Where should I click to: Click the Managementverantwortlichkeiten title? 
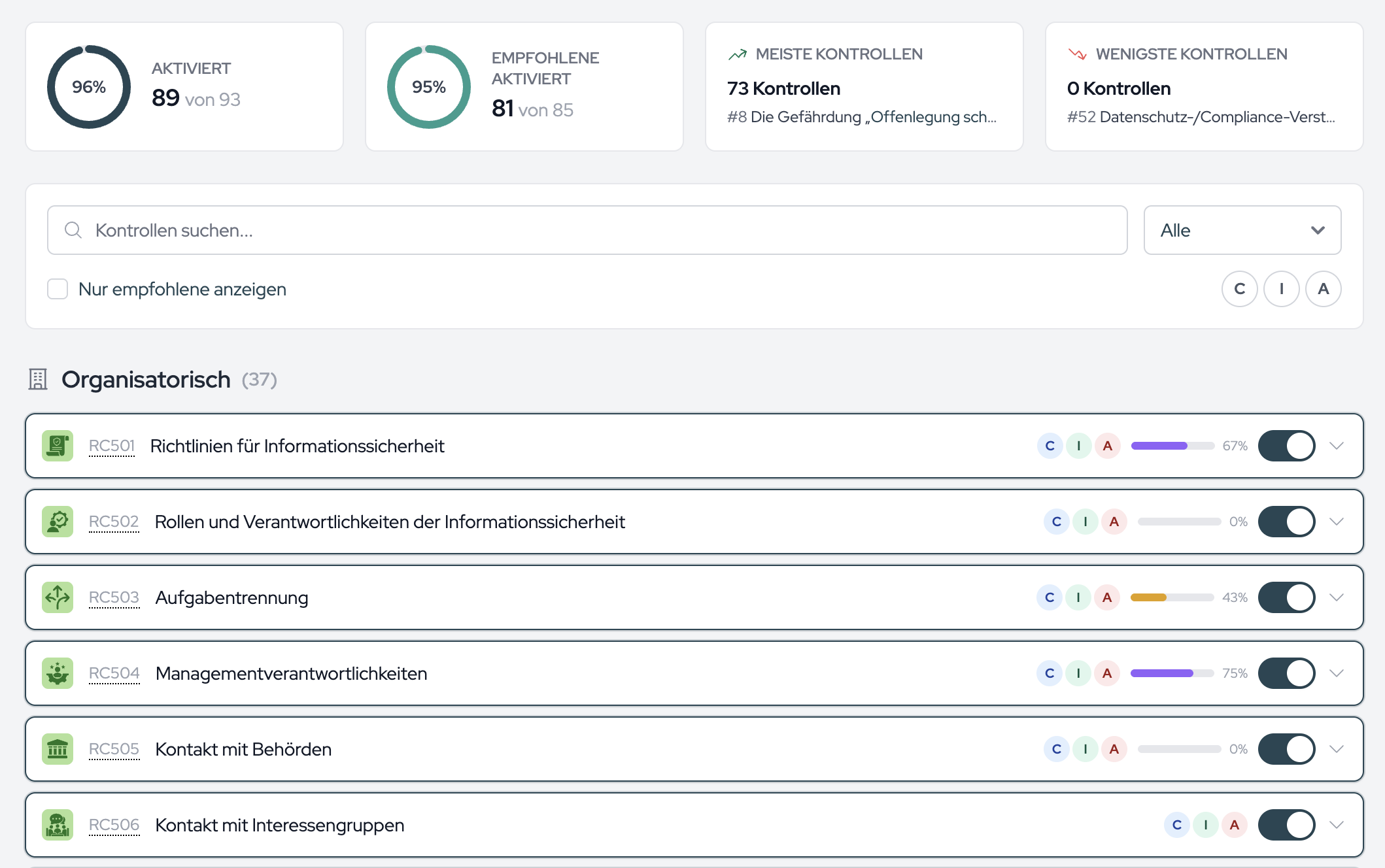pos(292,673)
